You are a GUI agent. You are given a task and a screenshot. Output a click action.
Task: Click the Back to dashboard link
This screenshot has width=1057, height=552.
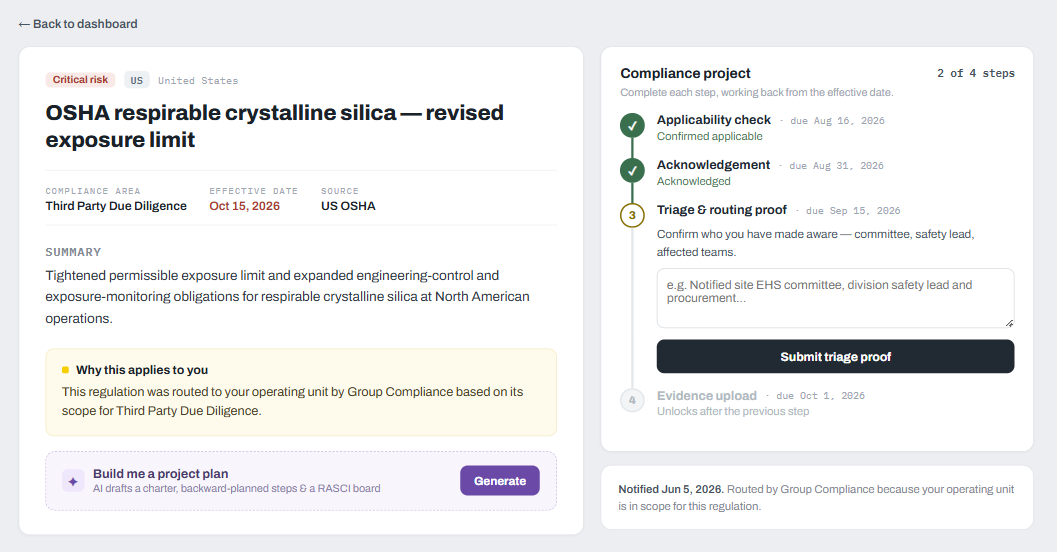(x=78, y=24)
